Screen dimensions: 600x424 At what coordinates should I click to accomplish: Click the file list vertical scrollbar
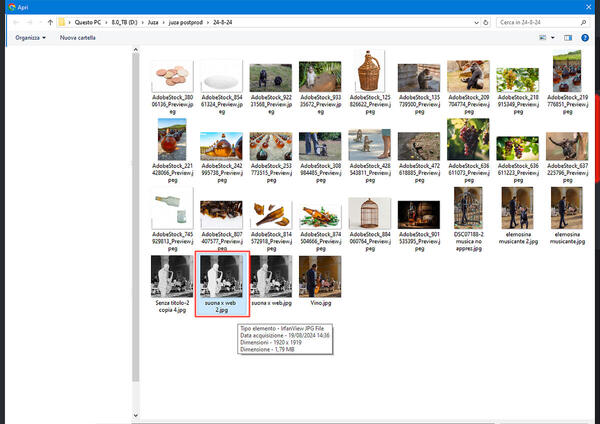click(136, 200)
